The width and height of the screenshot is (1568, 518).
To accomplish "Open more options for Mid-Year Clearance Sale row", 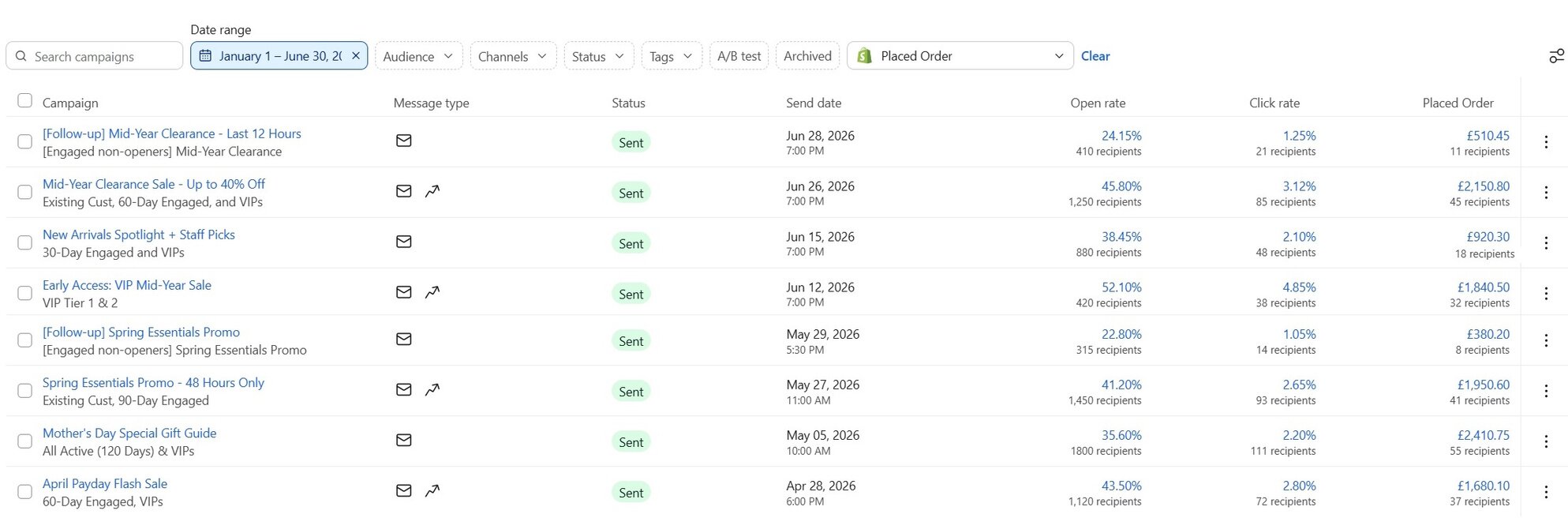I will point(1546,193).
